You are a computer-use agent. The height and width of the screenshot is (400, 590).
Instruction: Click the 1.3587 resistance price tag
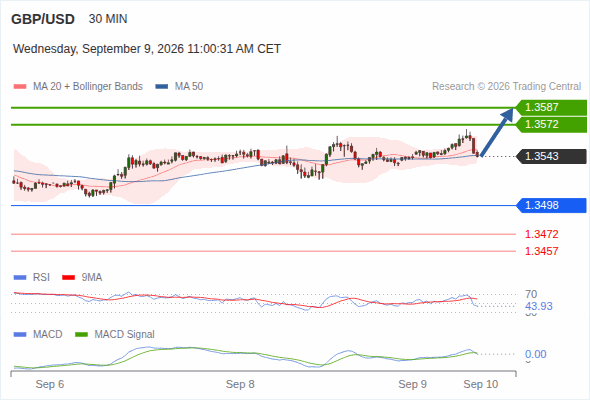point(551,108)
